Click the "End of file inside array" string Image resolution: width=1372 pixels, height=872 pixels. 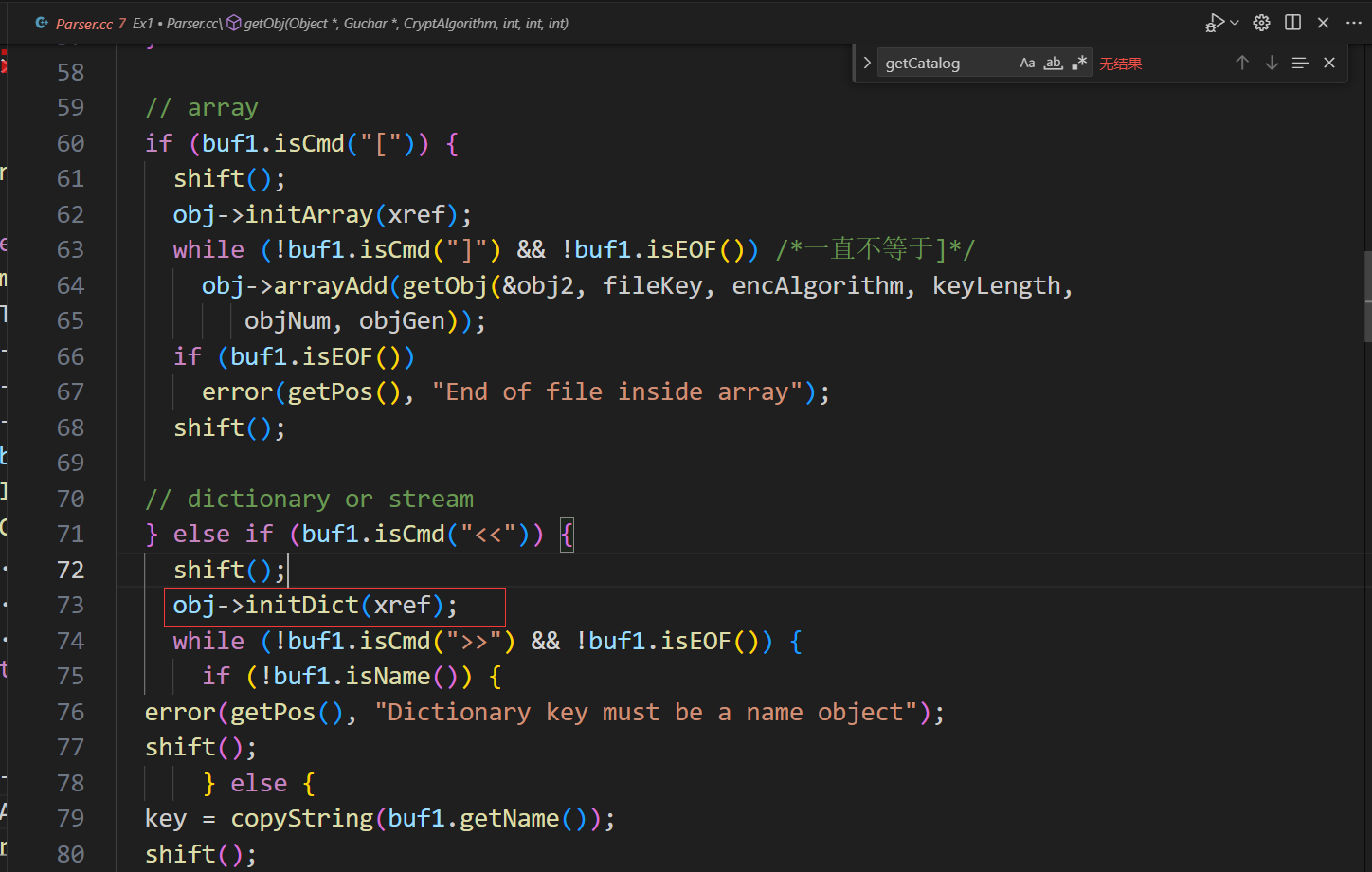tap(617, 391)
